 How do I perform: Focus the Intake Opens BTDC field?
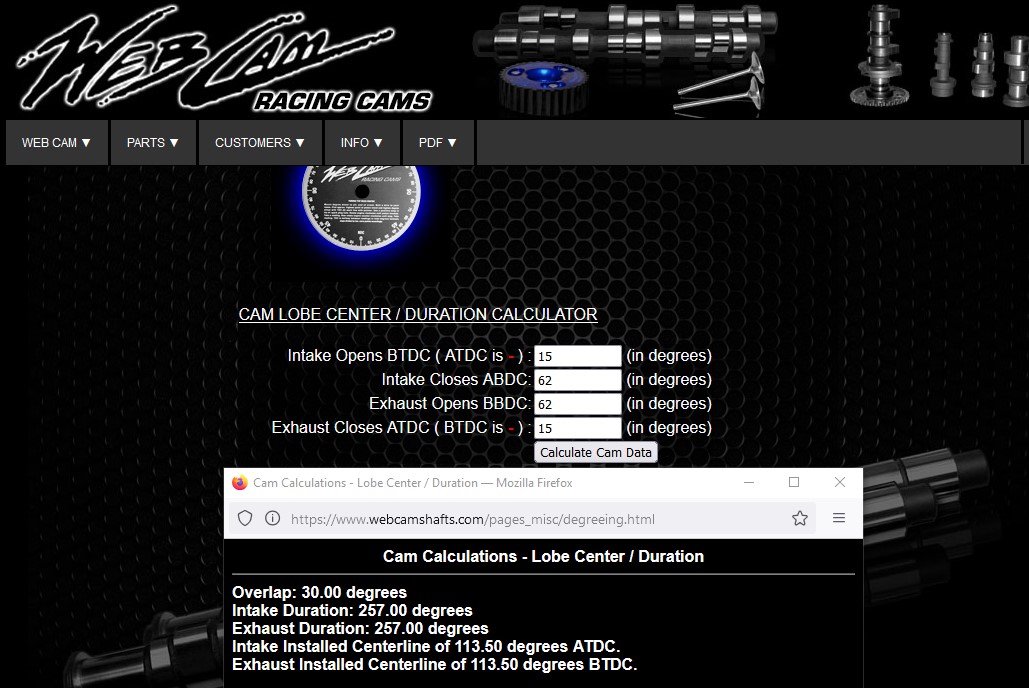(x=577, y=357)
